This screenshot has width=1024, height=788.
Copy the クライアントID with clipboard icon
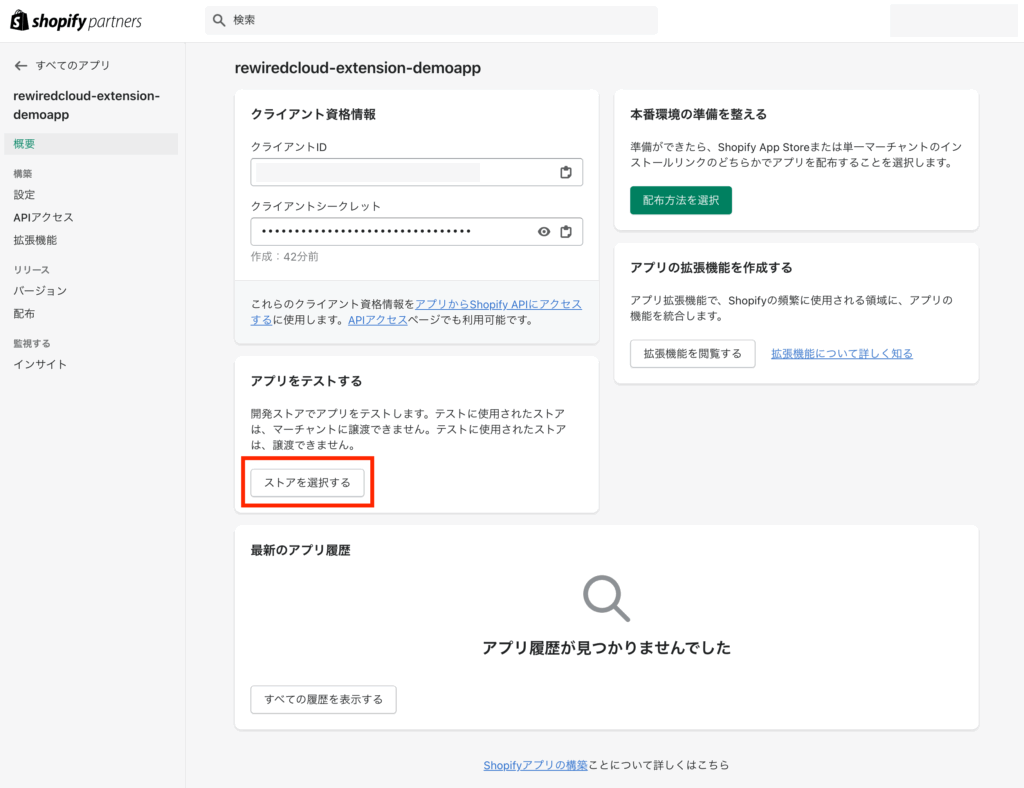pyautogui.click(x=566, y=172)
